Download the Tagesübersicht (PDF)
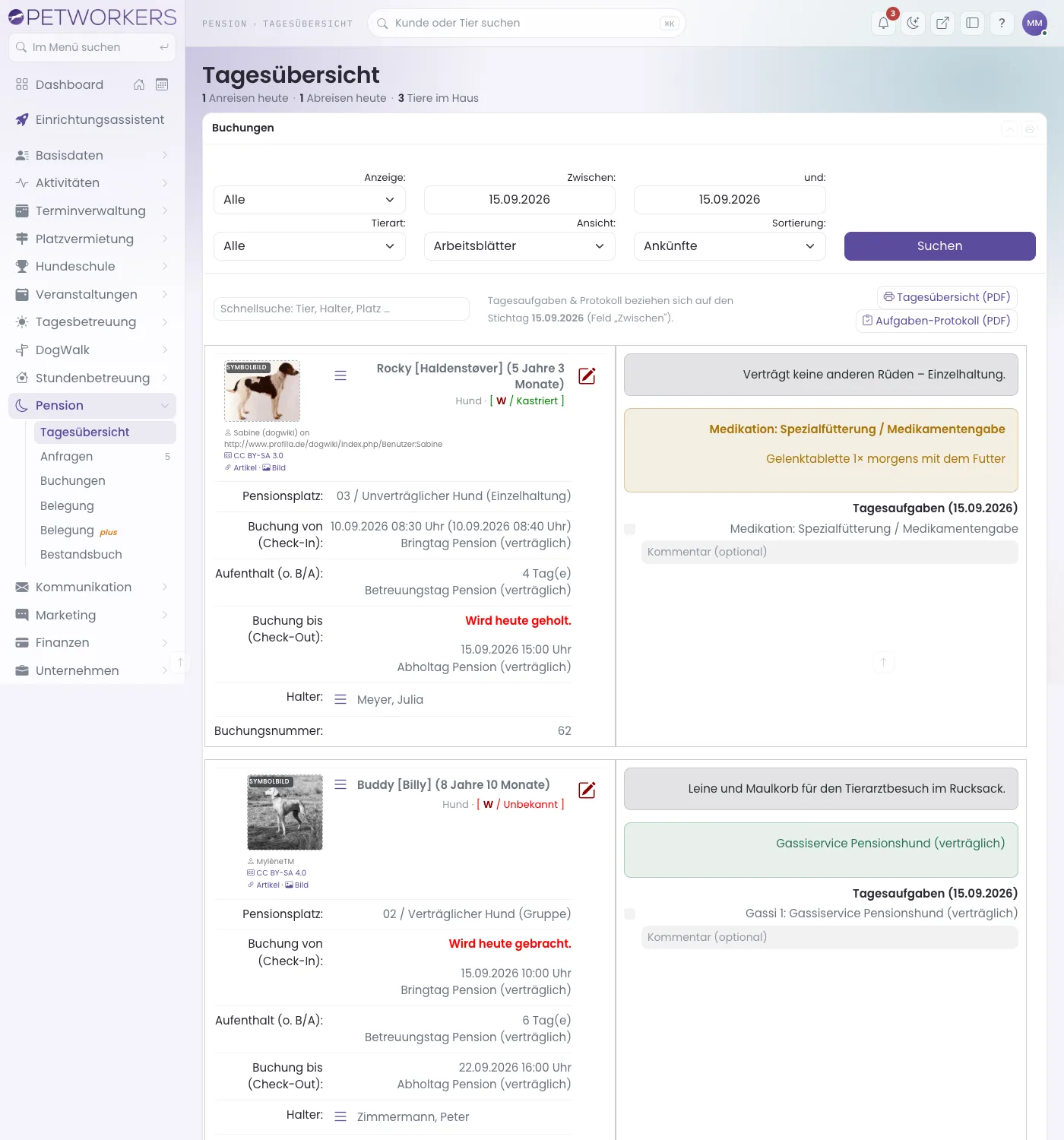 pyautogui.click(x=947, y=297)
